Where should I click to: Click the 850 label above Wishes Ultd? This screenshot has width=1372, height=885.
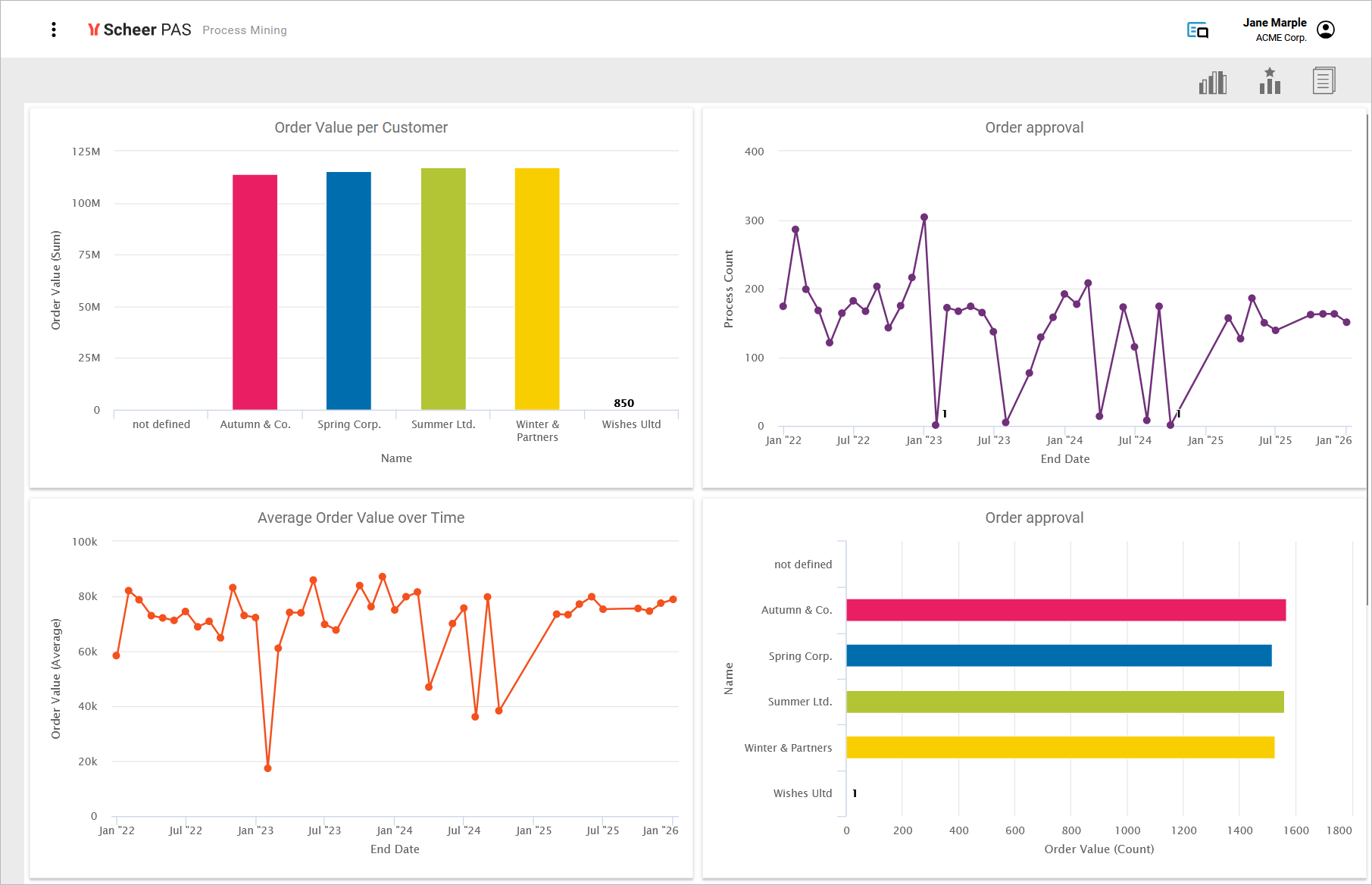(623, 403)
